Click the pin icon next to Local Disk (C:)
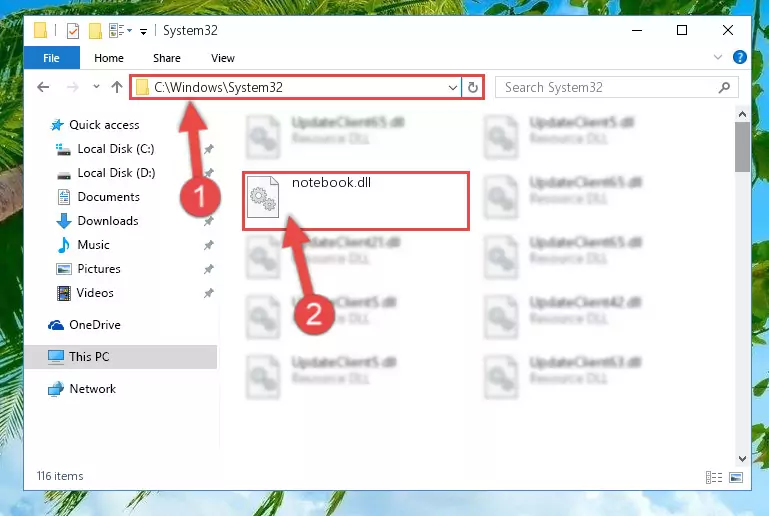Screen dimensions: 769x516 click(x=208, y=149)
